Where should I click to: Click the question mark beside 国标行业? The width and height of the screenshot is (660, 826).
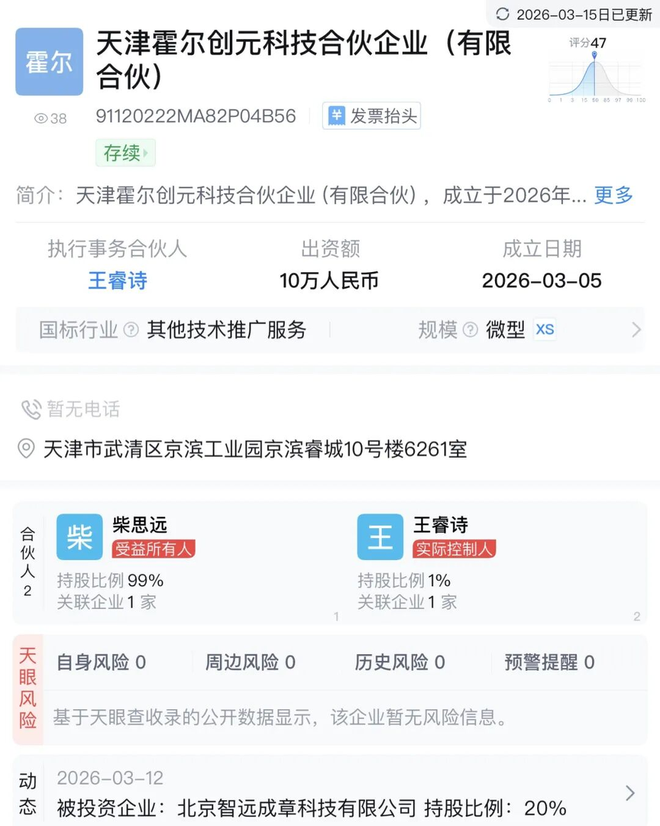131,330
